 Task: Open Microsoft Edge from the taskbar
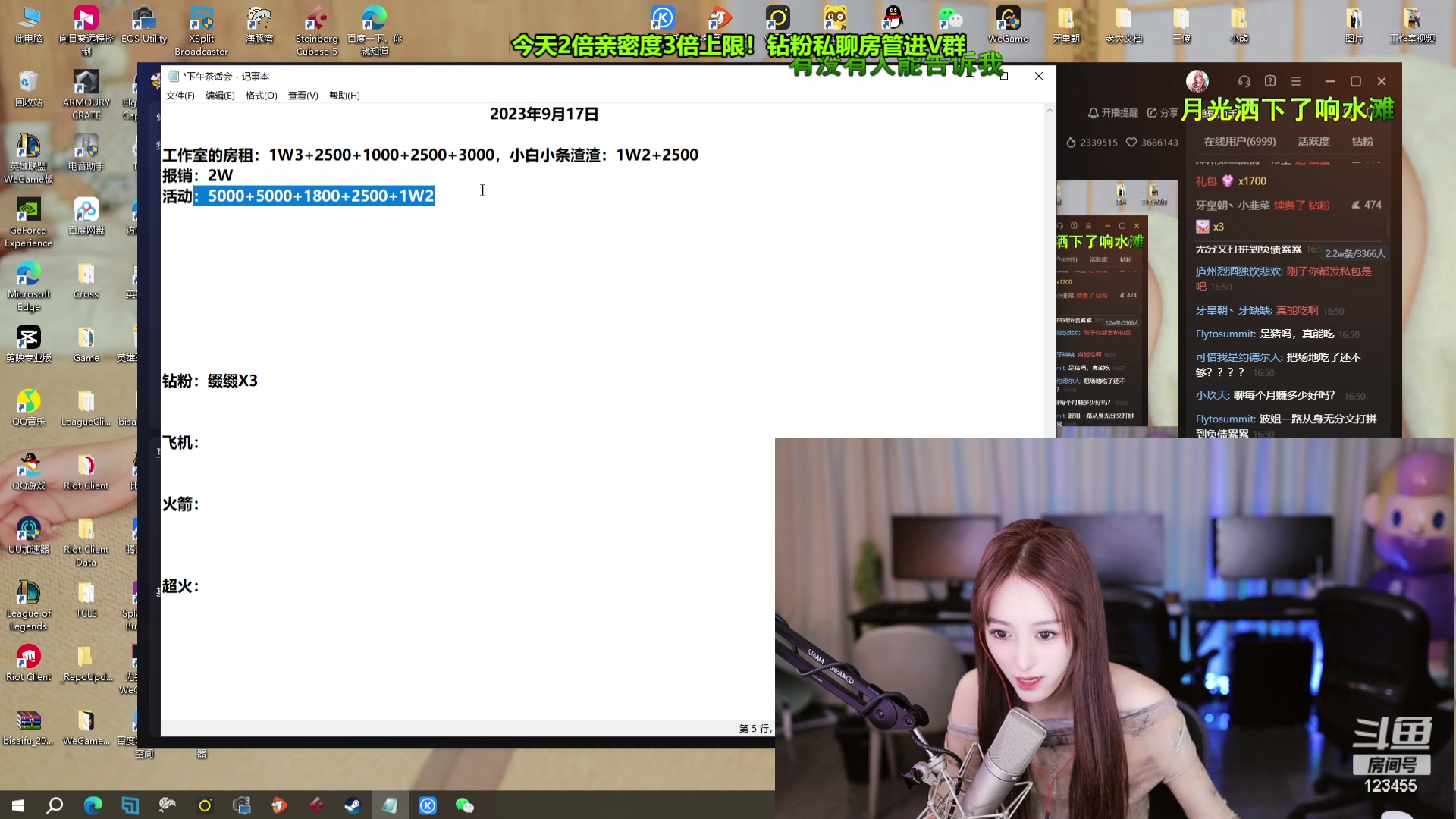[x=93, y=805]
